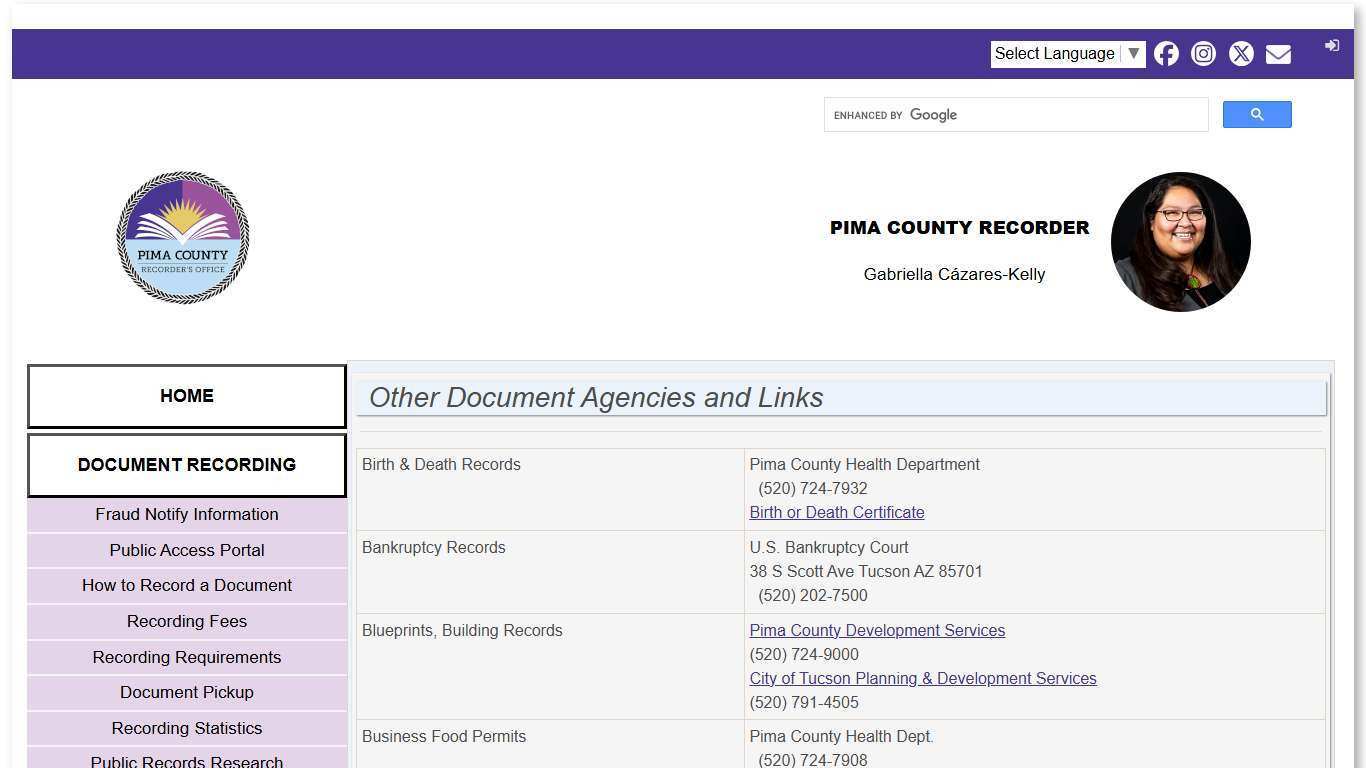Open the Select Language dropdown
1366x768 pixels.
[1055, 53]
